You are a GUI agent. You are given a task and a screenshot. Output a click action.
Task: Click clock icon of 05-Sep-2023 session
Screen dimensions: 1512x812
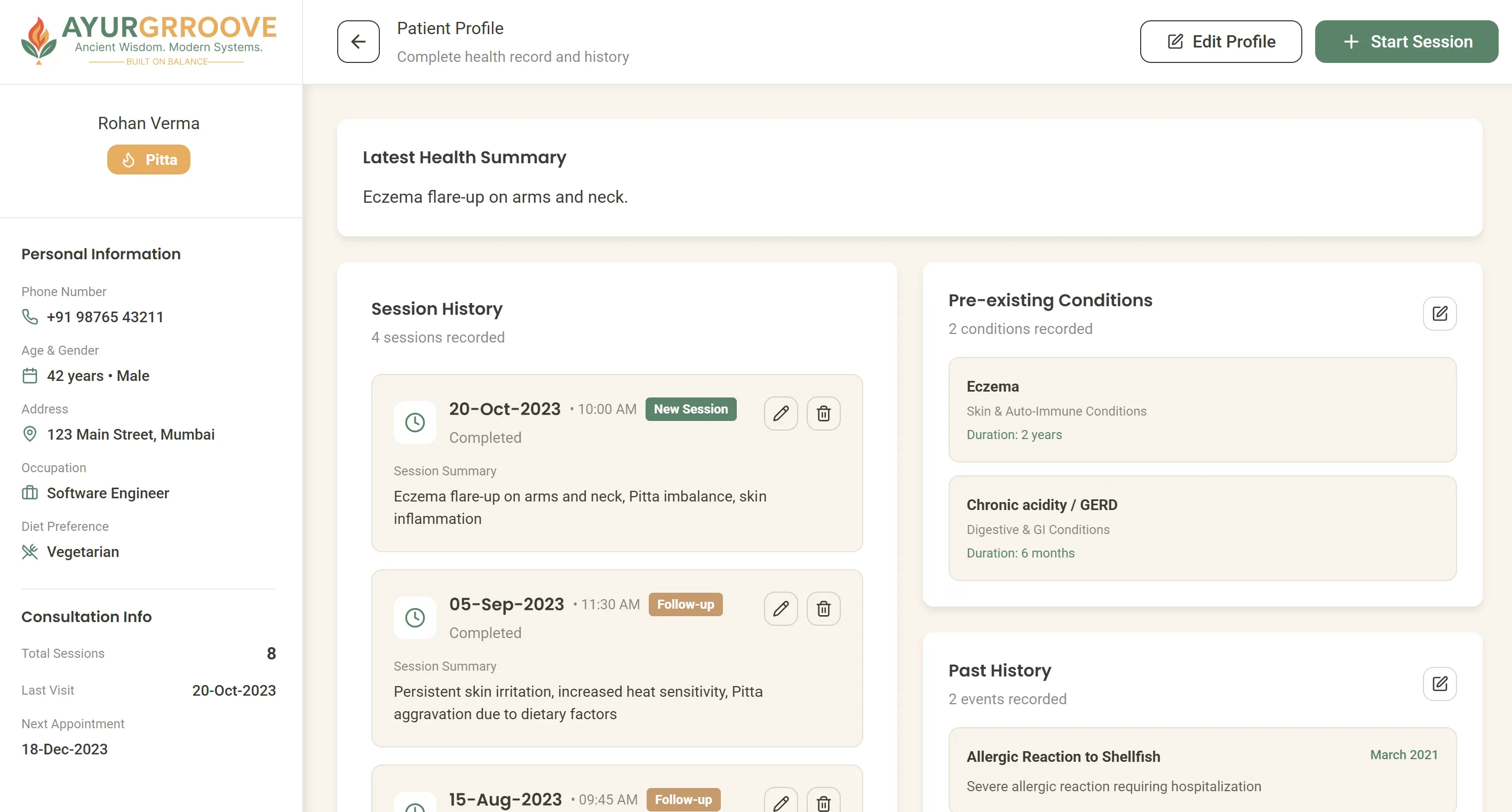(x=415, y=618)
